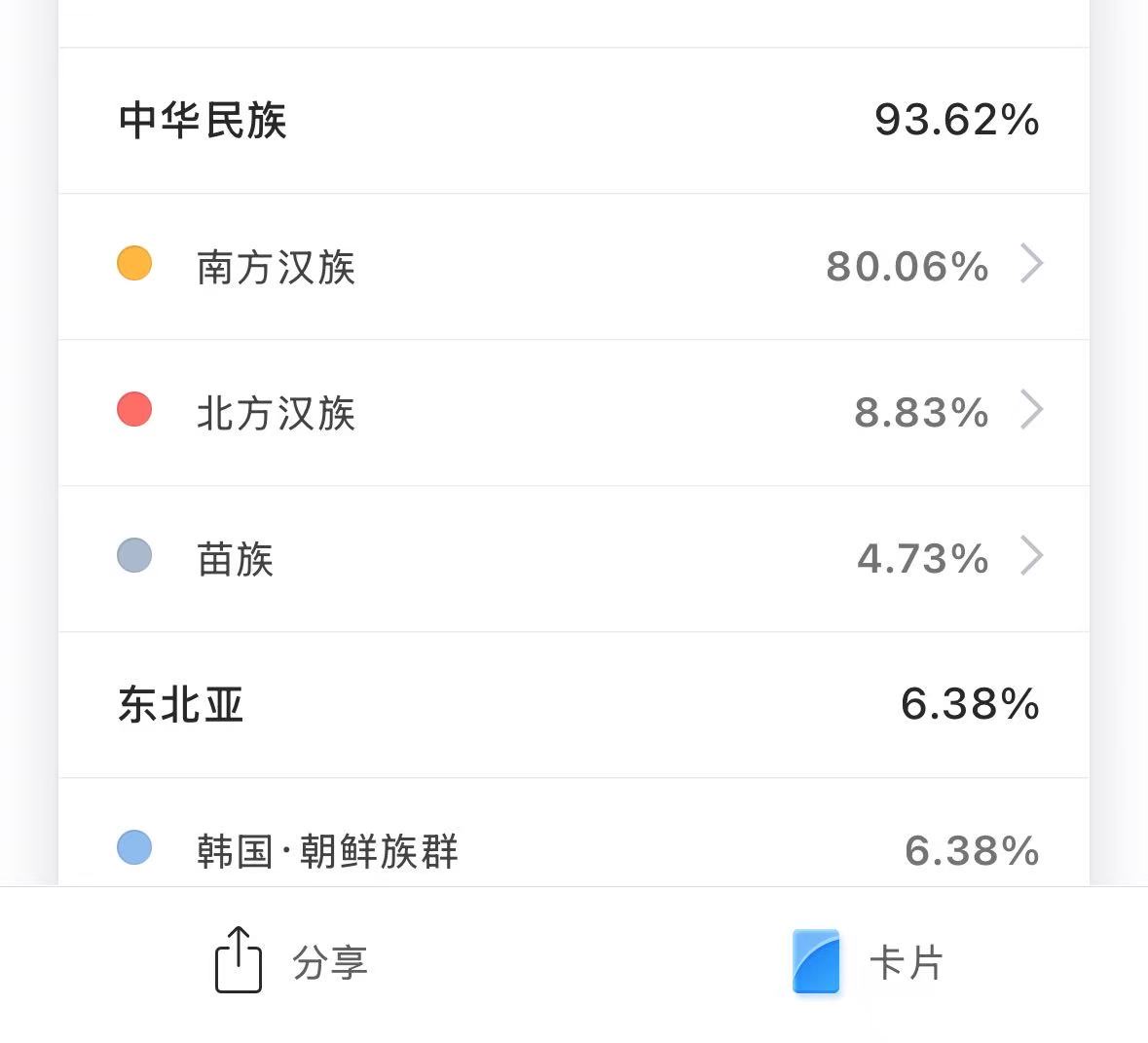
Task: Tap the blue card icon
Action: tap(816, 961)
